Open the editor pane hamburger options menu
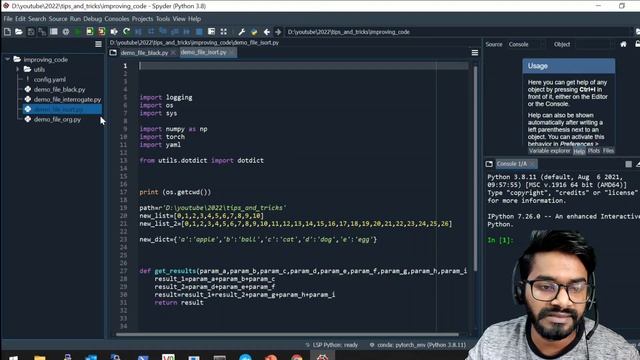Image resolution: width=640 pixels, height=360 pixels. (x=475, y=53)
